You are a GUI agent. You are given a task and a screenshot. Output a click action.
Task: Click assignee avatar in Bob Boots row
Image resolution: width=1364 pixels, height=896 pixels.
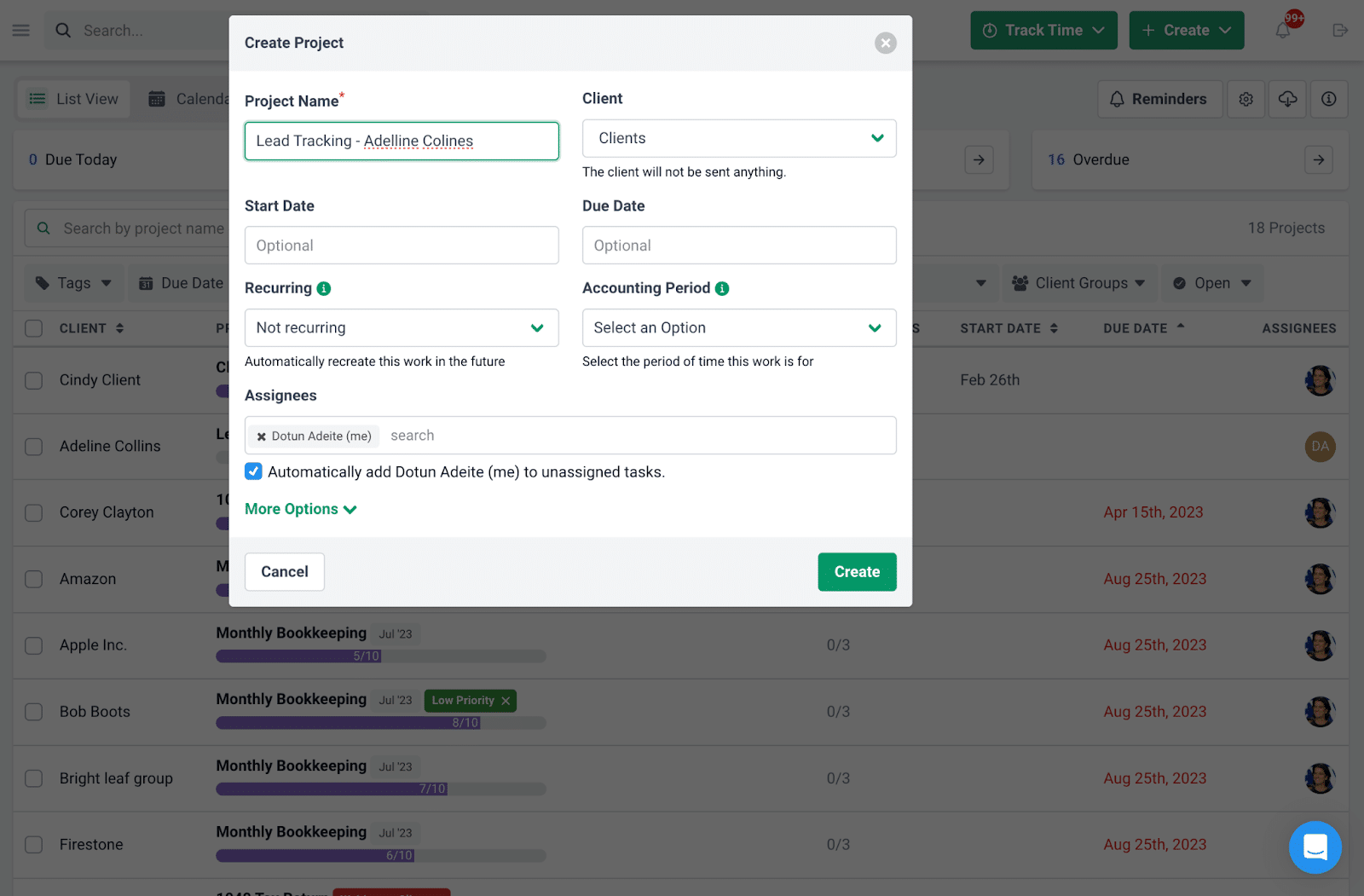[x=1320, y=712]
